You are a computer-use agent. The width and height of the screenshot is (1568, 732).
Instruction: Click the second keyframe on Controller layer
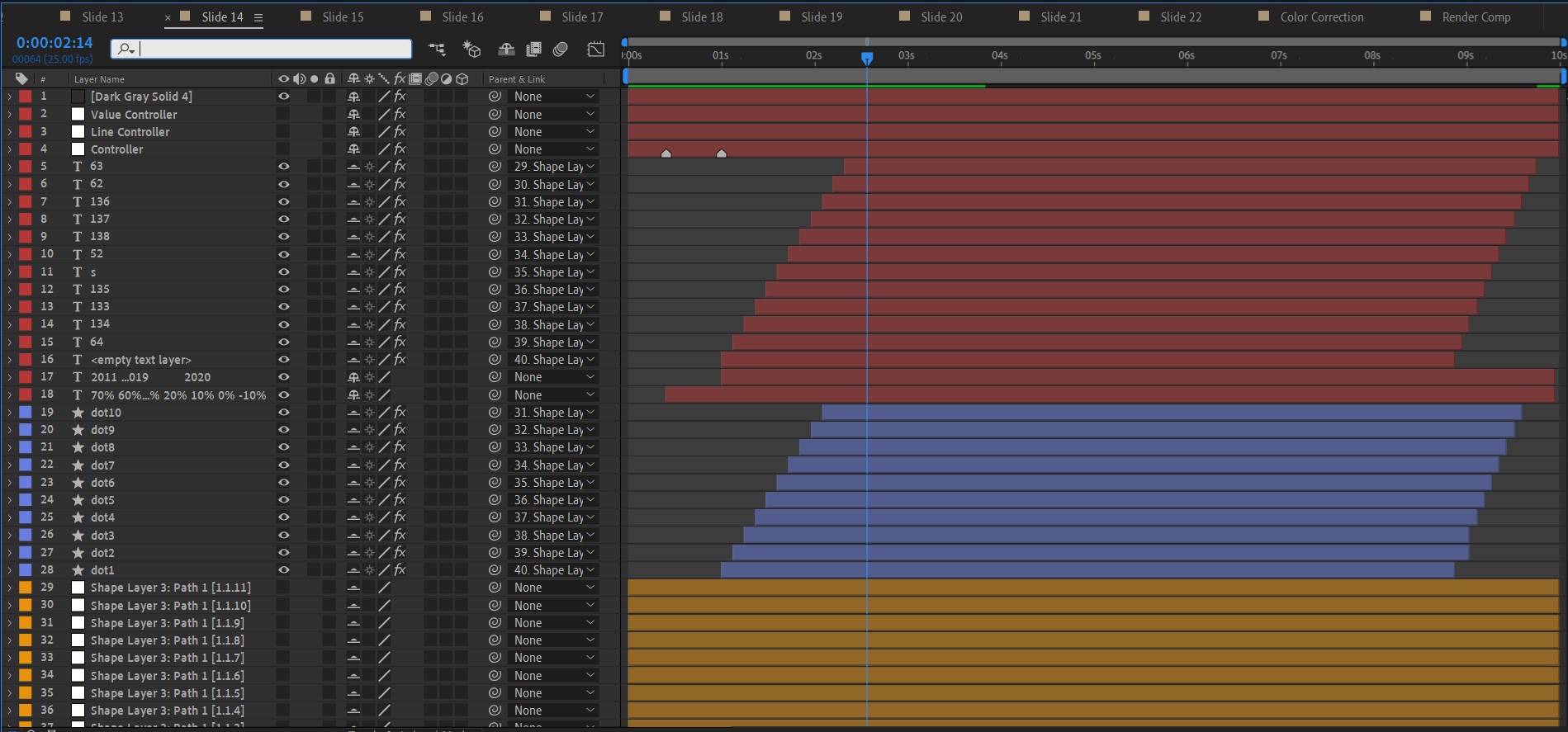pos(722,153)
